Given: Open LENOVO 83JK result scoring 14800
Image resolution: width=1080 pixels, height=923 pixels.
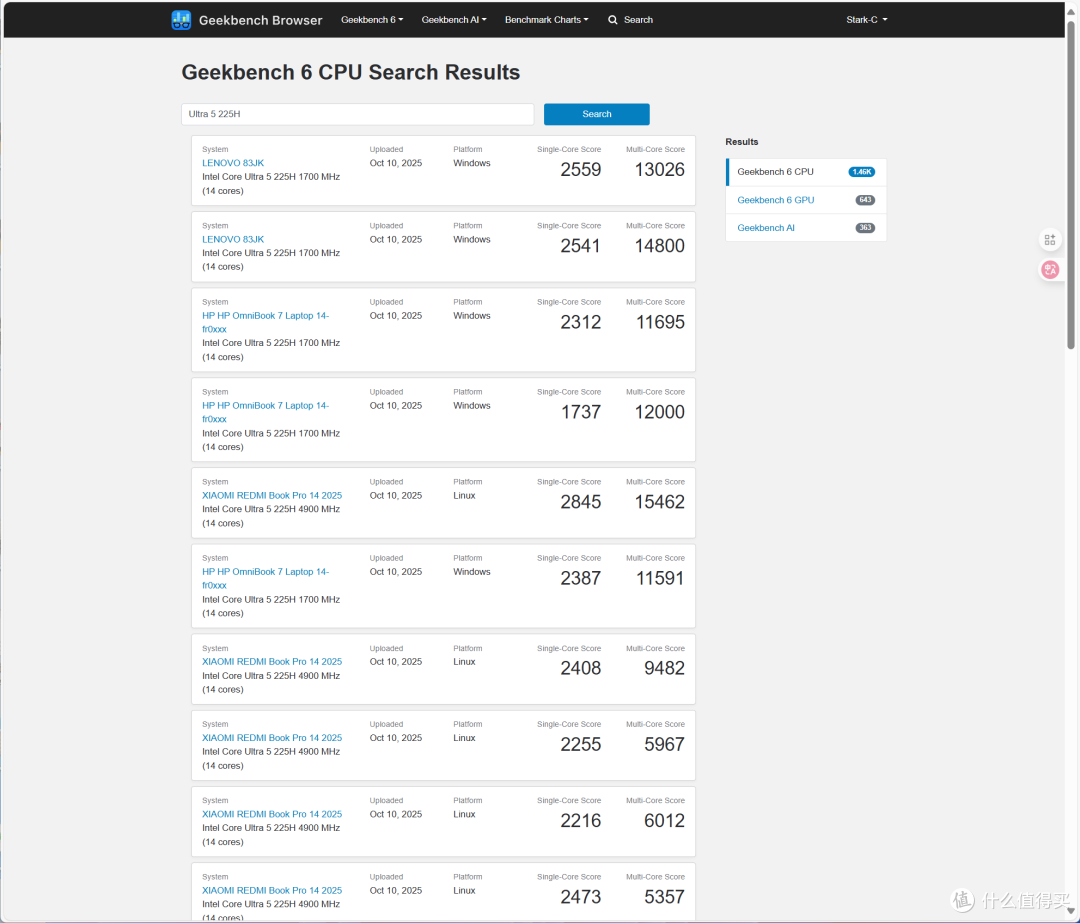Looking at the screenshot, I should [233, 240].
